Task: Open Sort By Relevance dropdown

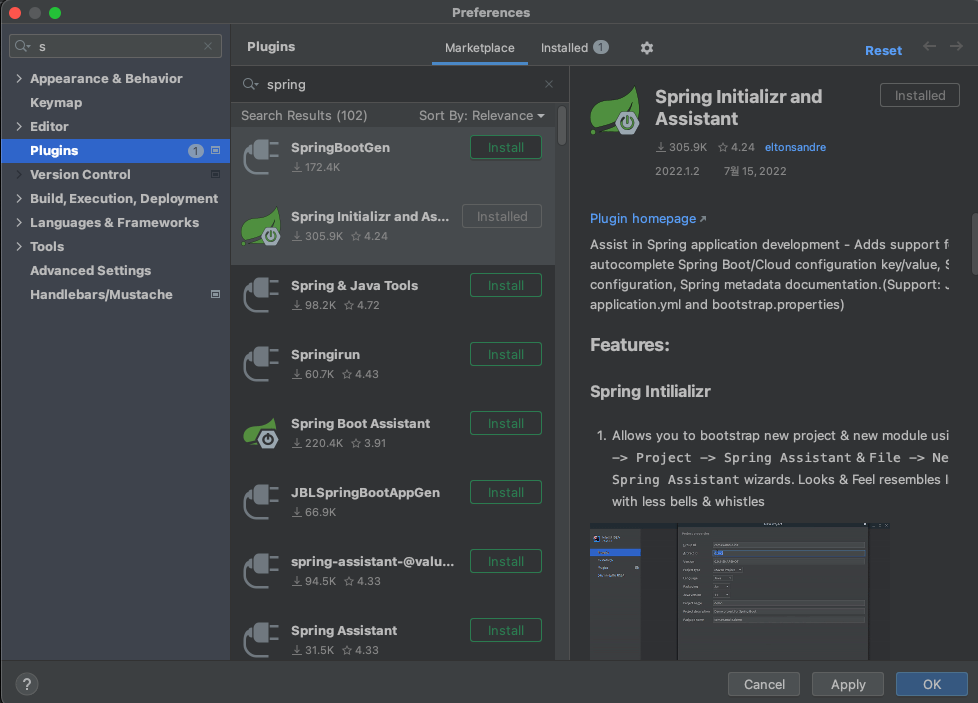Action: [x=482, y=115]
